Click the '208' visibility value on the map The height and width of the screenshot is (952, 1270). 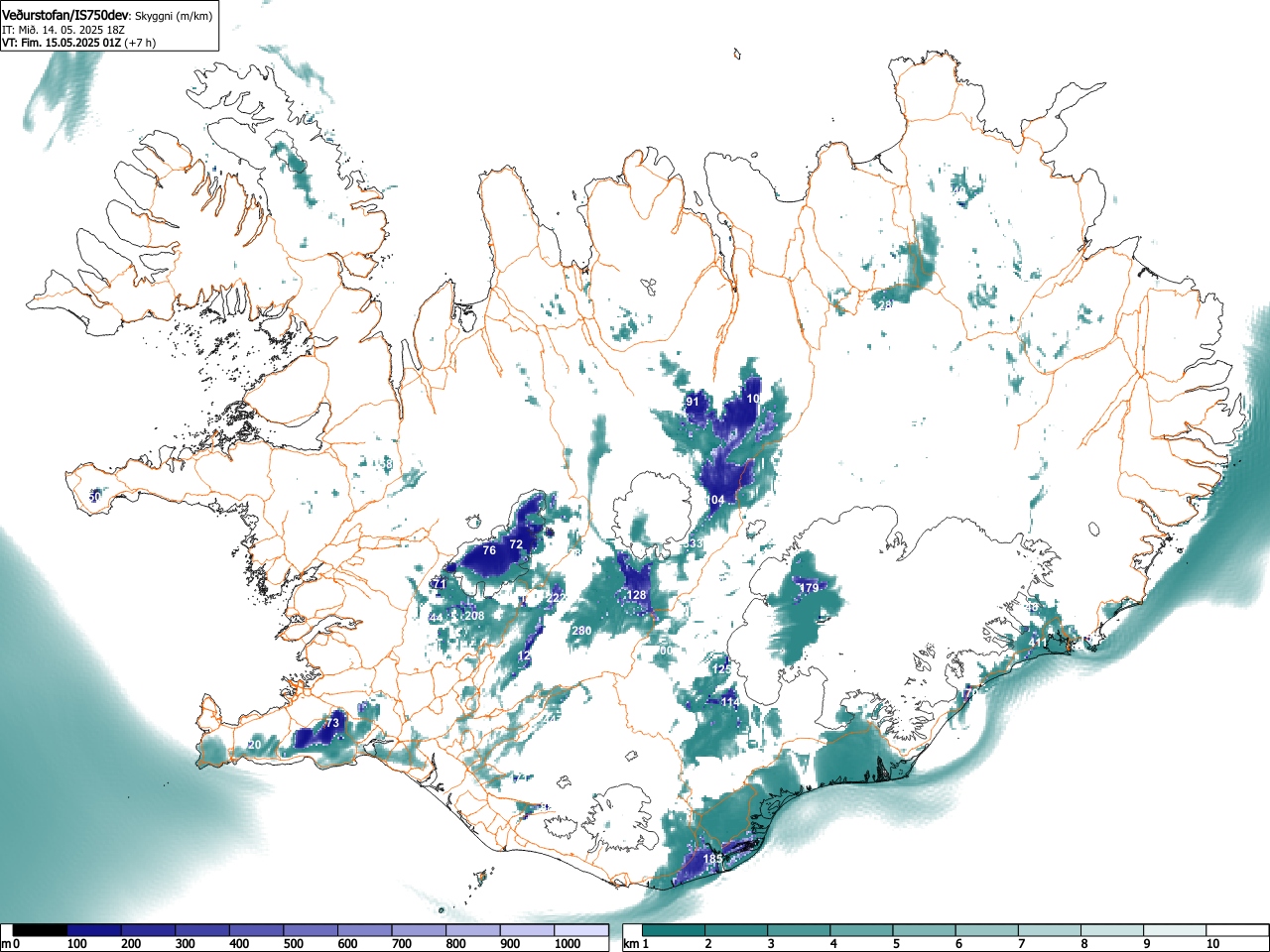click(475, 616)
